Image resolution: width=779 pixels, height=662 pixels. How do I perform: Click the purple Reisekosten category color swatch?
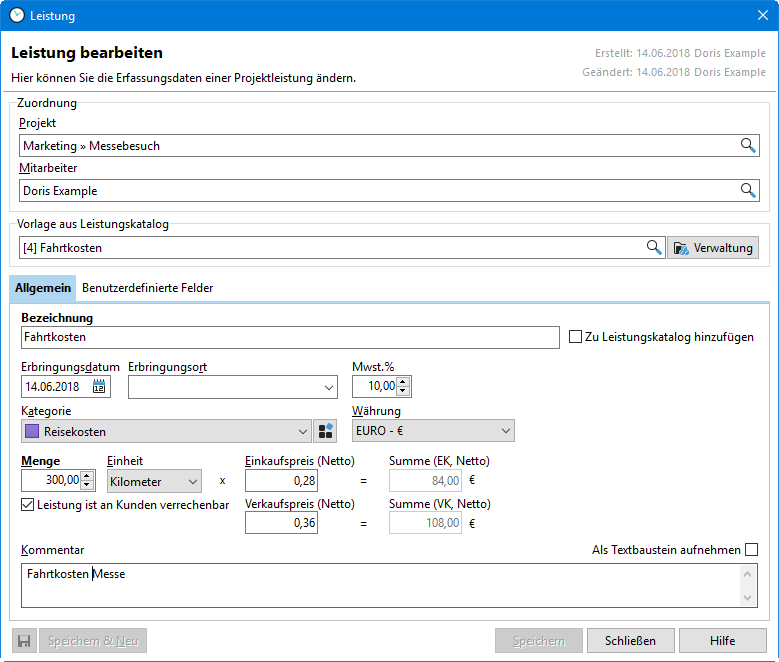pos(32,432)
